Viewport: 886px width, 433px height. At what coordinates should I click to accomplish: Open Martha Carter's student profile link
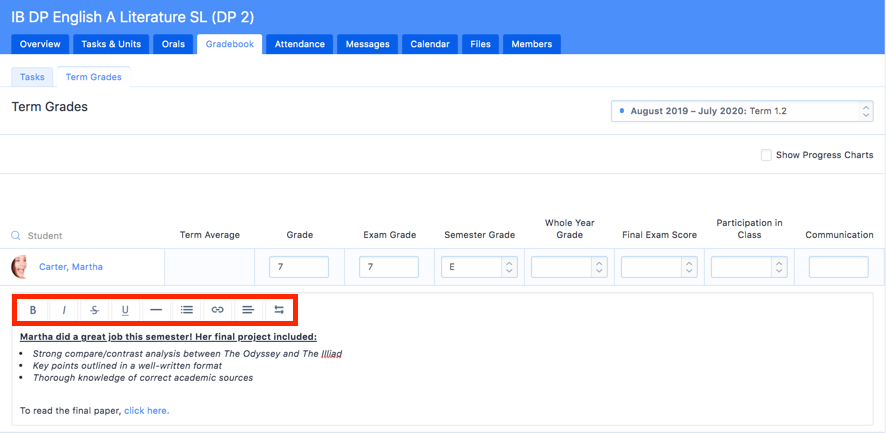click(70, 267)
